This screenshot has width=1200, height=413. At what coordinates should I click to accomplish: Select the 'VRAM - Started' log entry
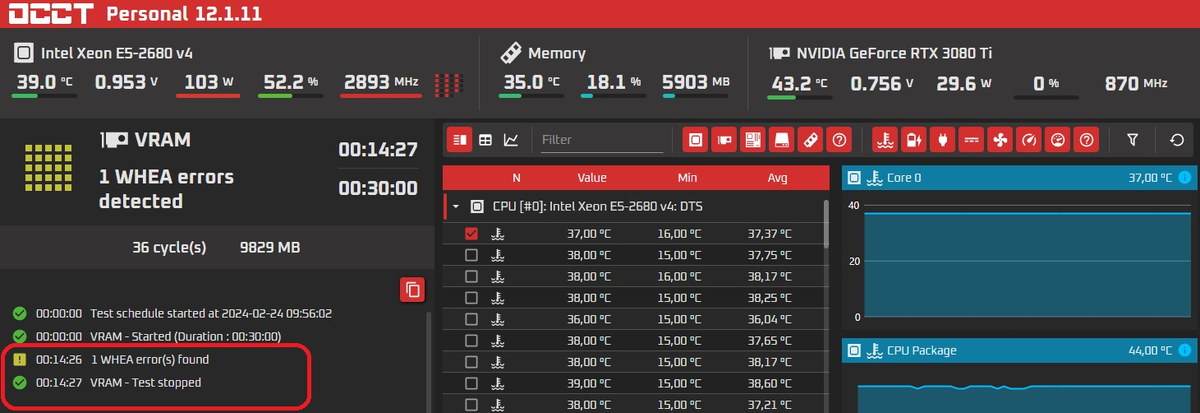click(147, 337)
